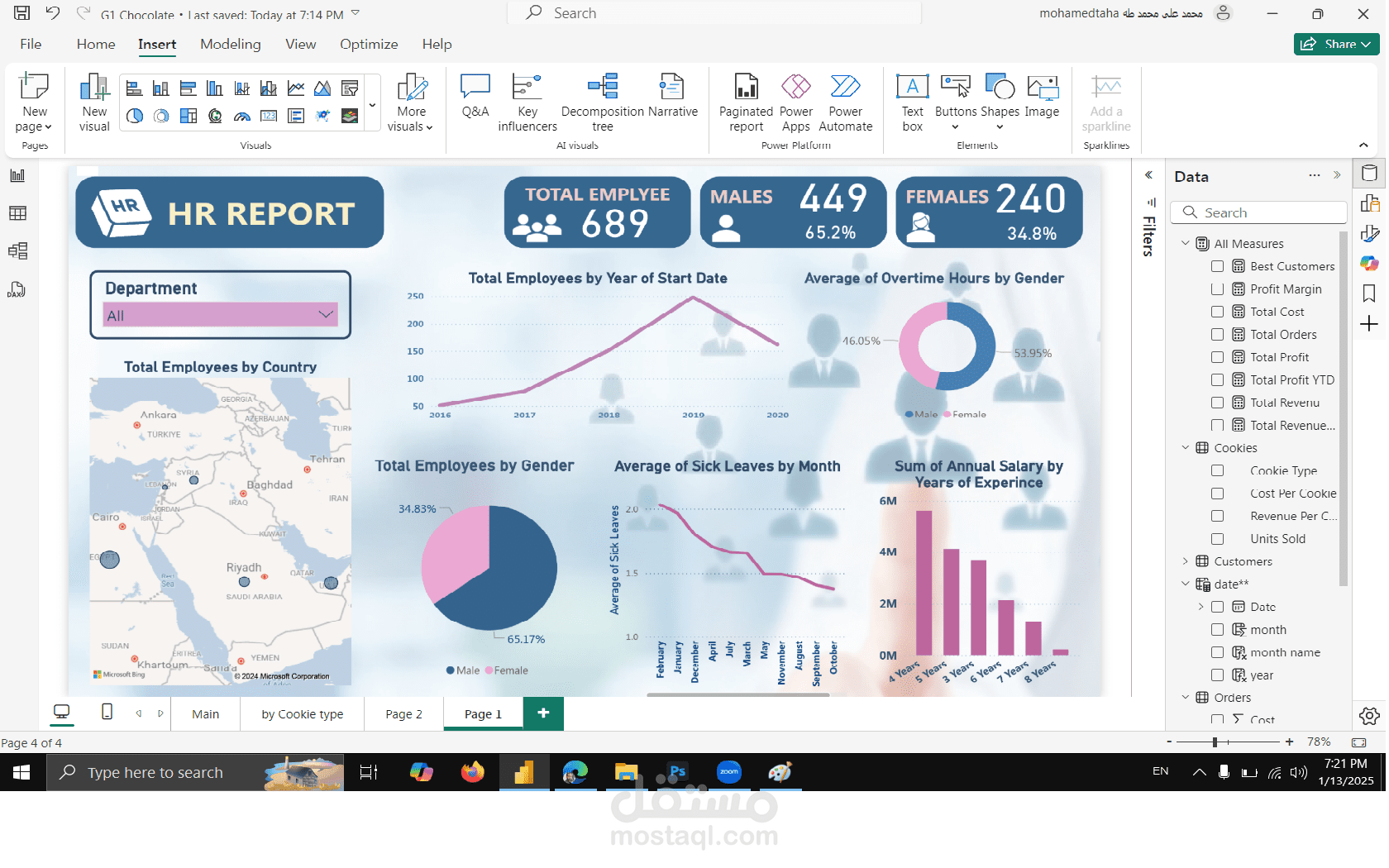This screenshot has height=868, width=1389.
Task: Collapse the Data pane with arrows
Action: (1337, 175)
